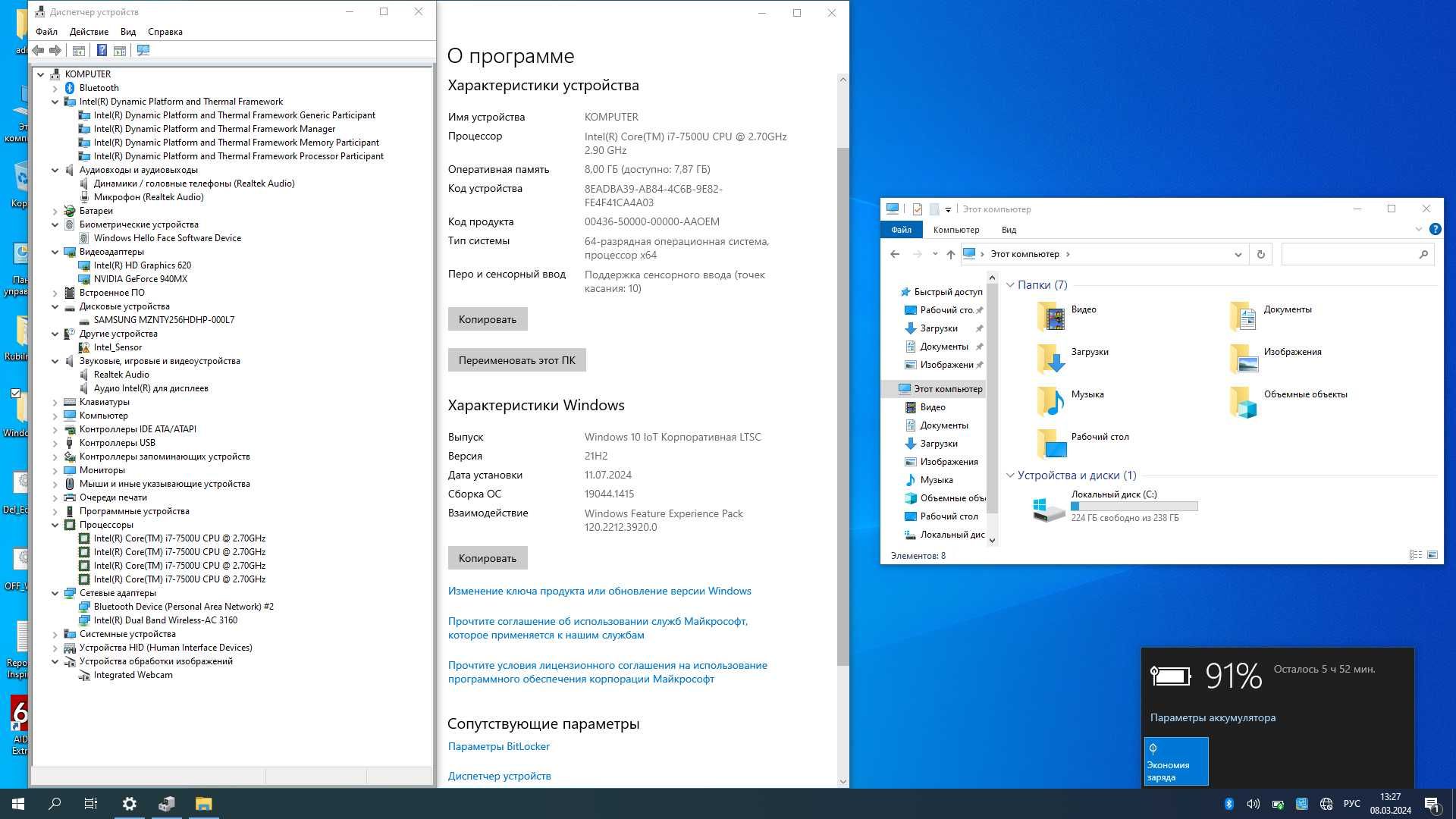This screenshot has height=819, width=1456.
Task: Open the Компьютер ribbon tab
Action: tap(956, 229)
